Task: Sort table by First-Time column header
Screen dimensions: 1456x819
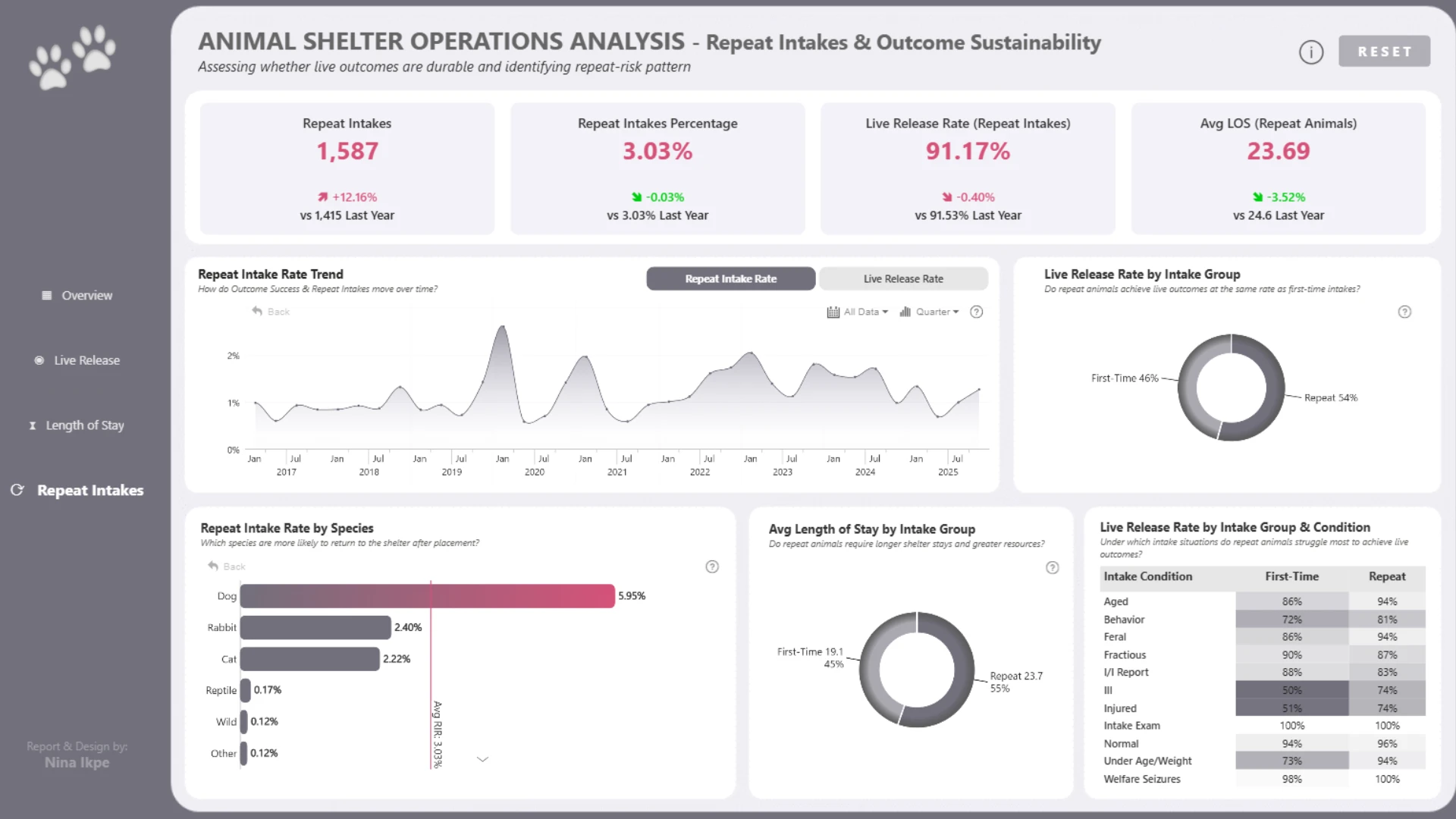Action: [x=1291, y=577]
